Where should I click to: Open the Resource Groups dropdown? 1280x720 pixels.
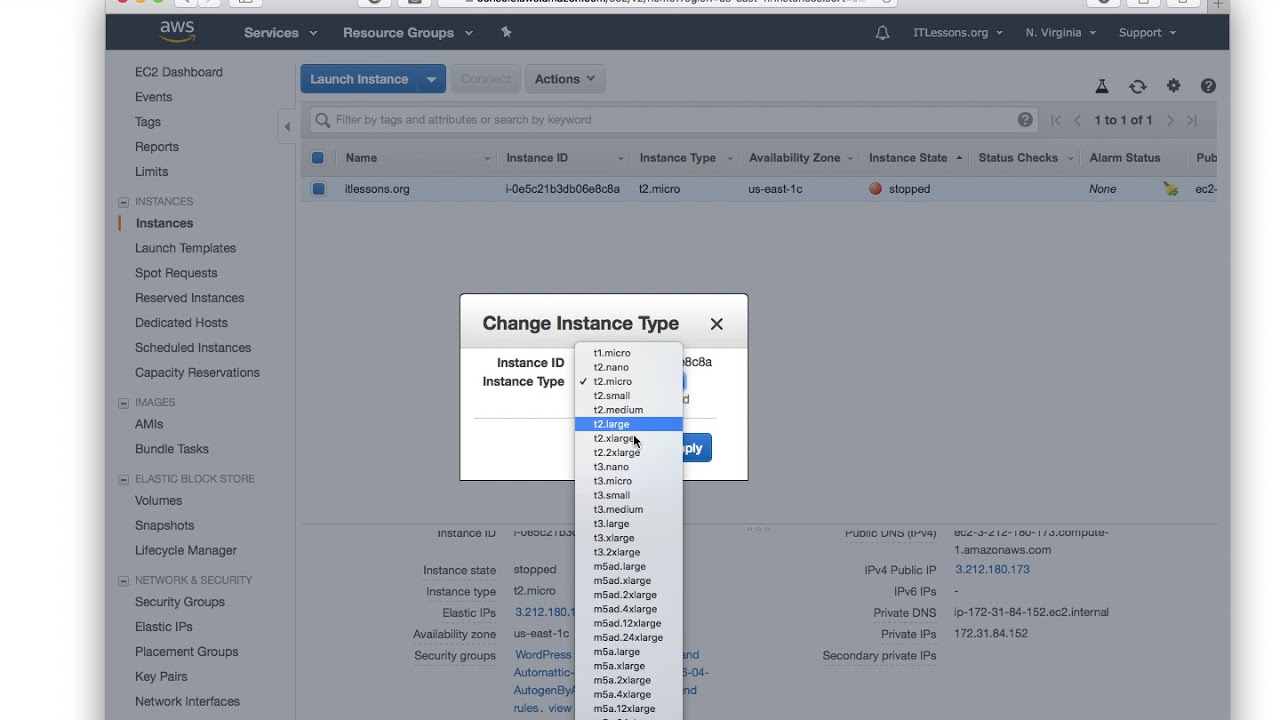tap(406, 32)
